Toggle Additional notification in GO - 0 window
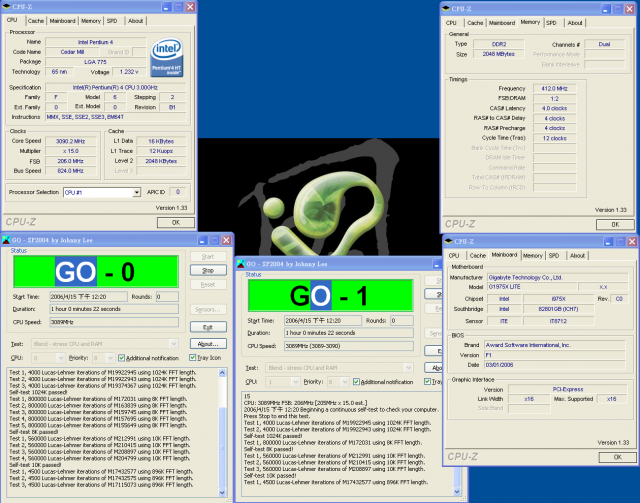Screen dimensions: 640x503 (x=121, y=358)
